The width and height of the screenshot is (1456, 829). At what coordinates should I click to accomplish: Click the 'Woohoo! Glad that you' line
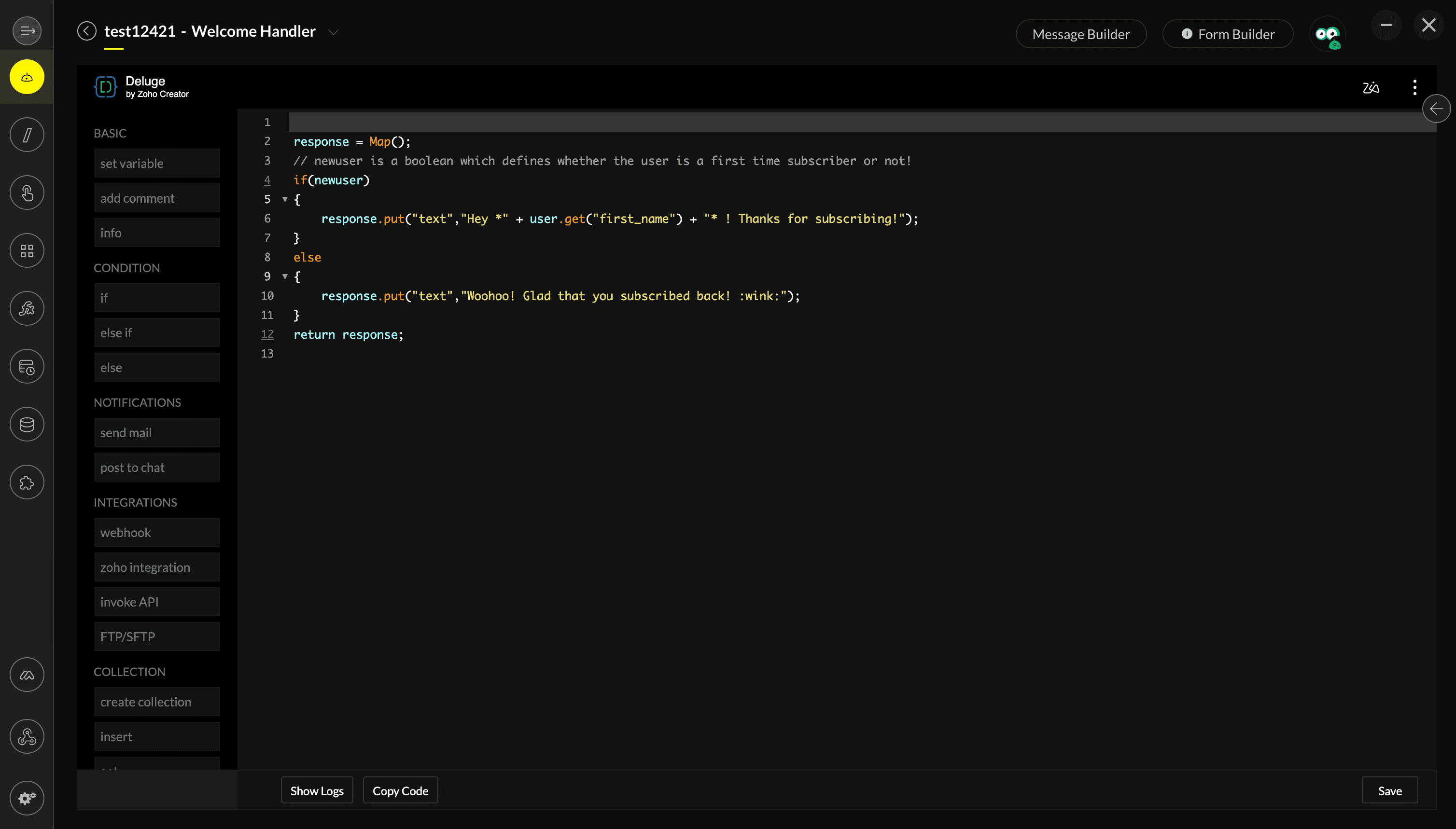click(560, 296)
